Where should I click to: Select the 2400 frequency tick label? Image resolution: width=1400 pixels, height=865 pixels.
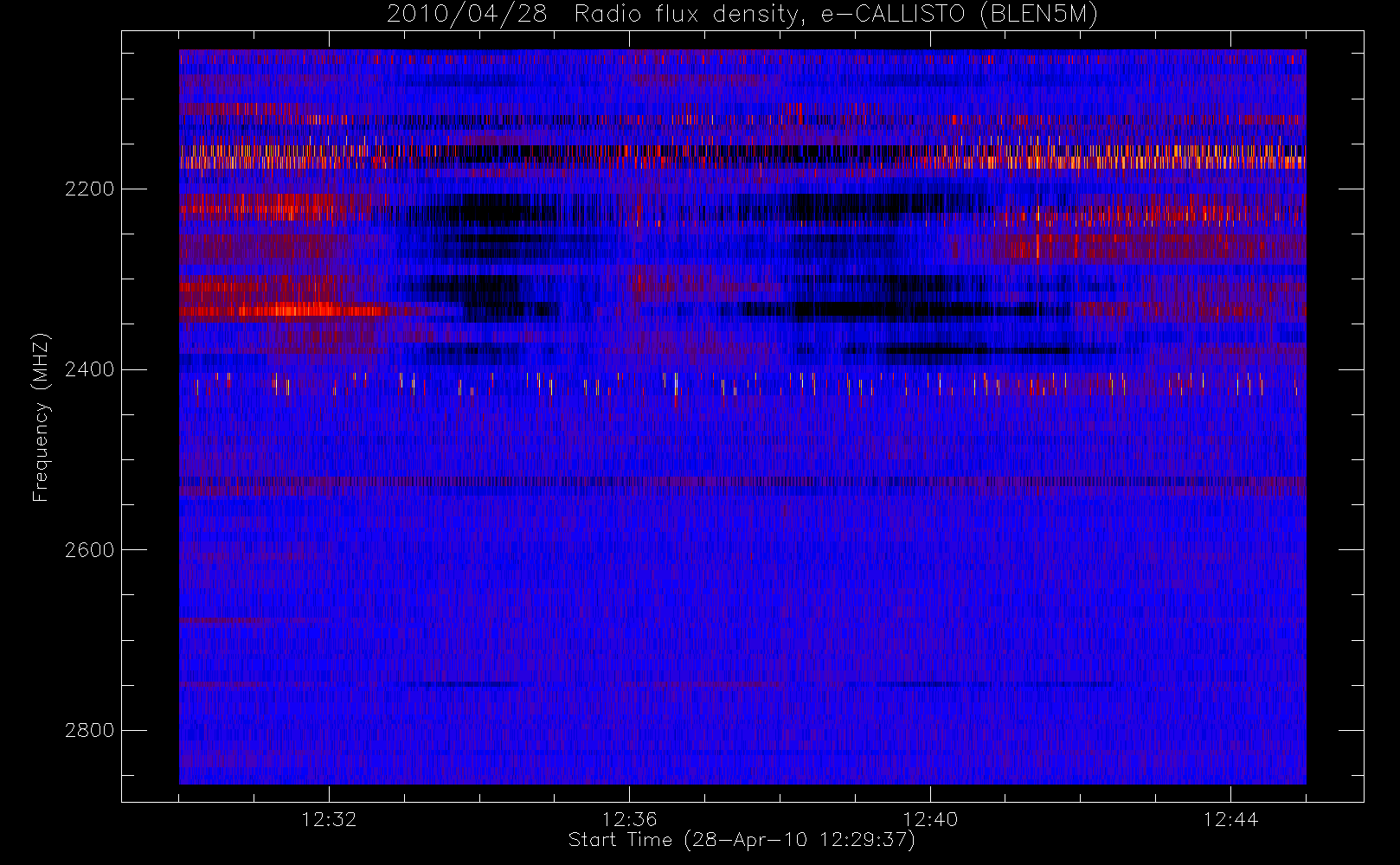coord(89,369)
